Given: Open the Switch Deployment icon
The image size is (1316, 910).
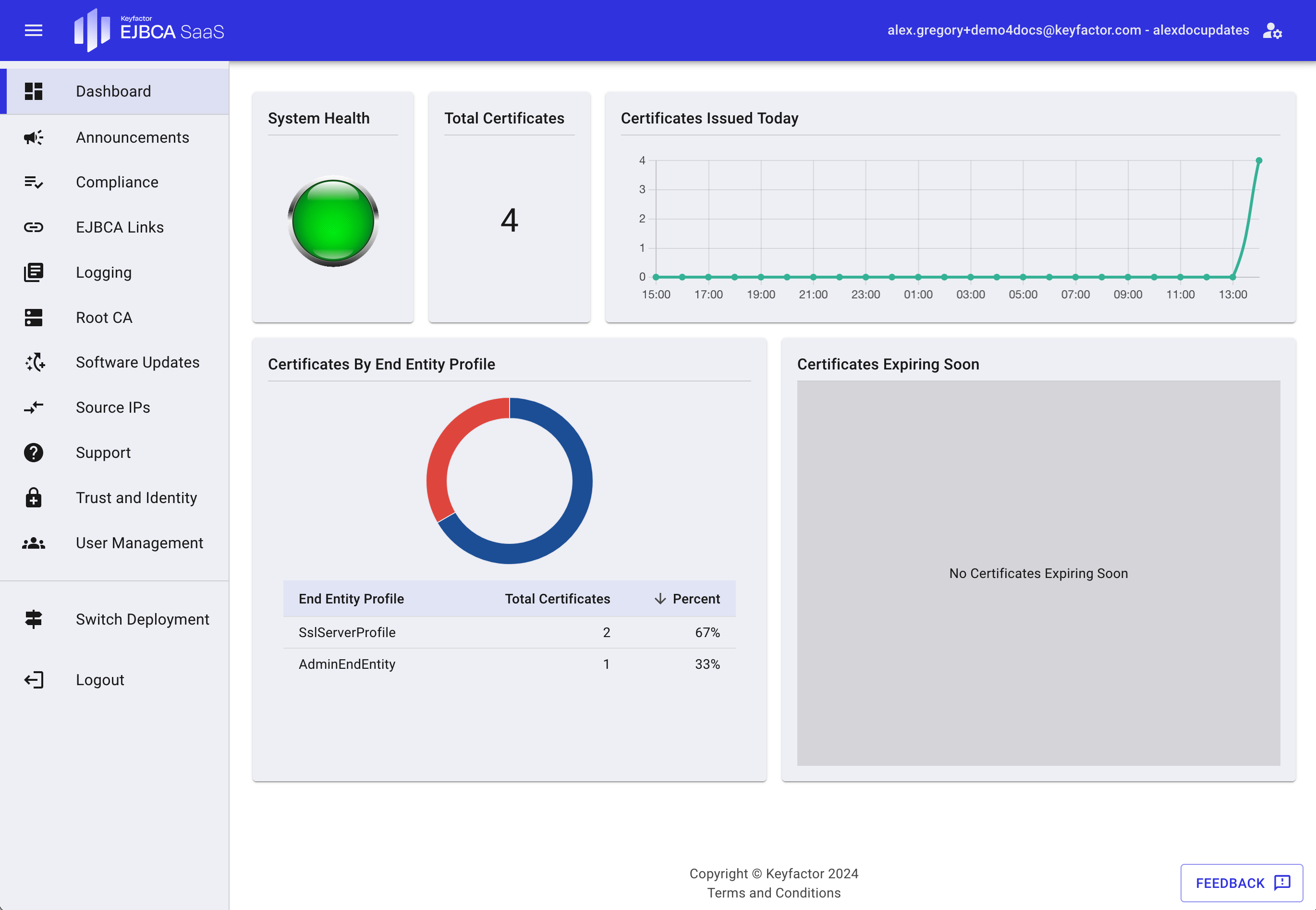Looking at the screenshot, I should point(34,619).
